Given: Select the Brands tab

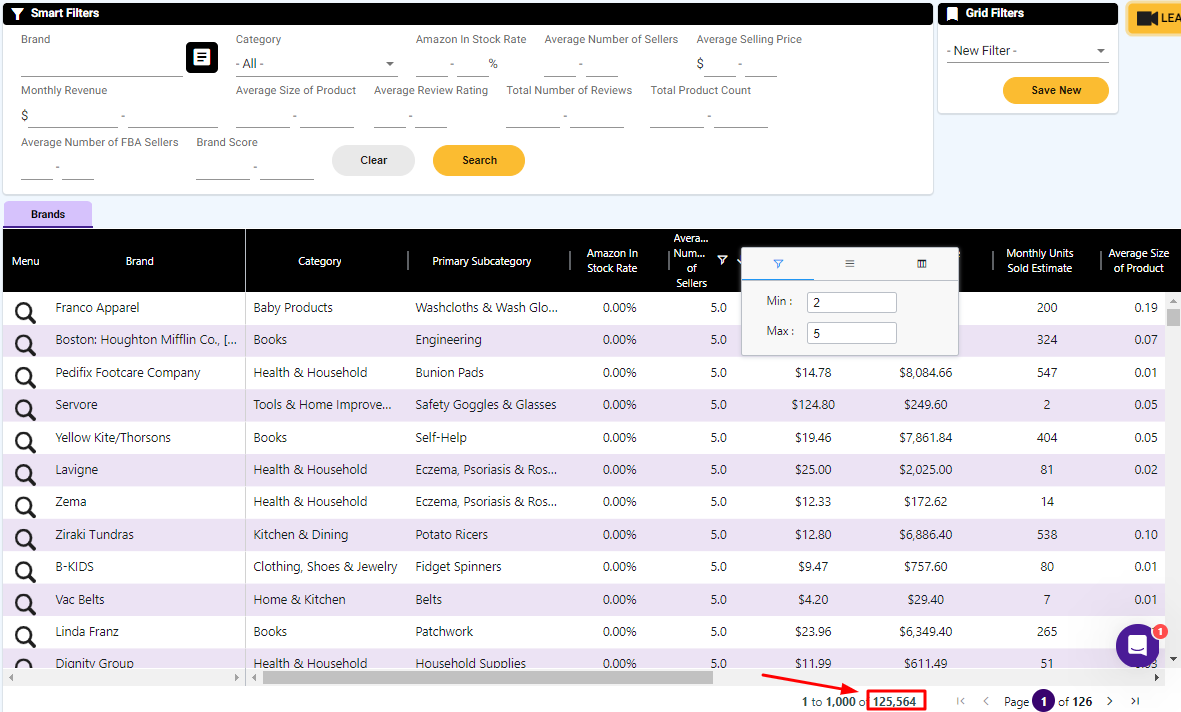Looking at the screenshot, I should point(48,214).
